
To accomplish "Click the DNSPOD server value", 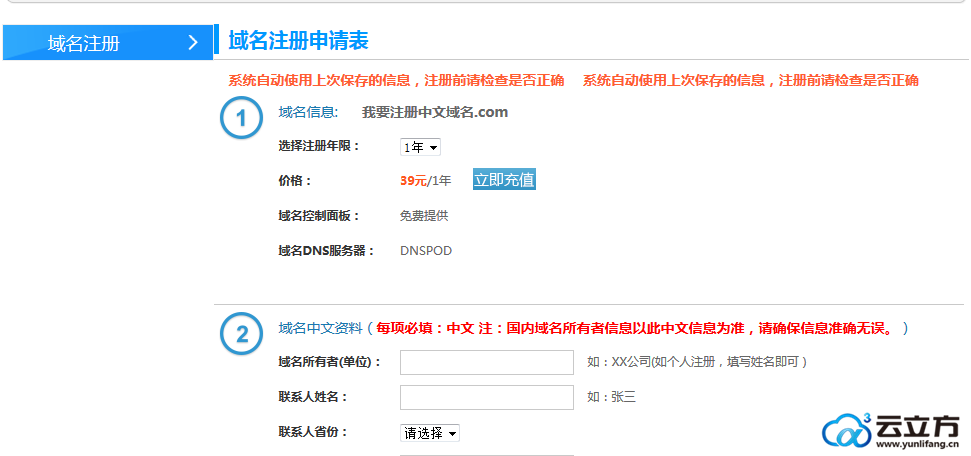I will click(426, 251).
